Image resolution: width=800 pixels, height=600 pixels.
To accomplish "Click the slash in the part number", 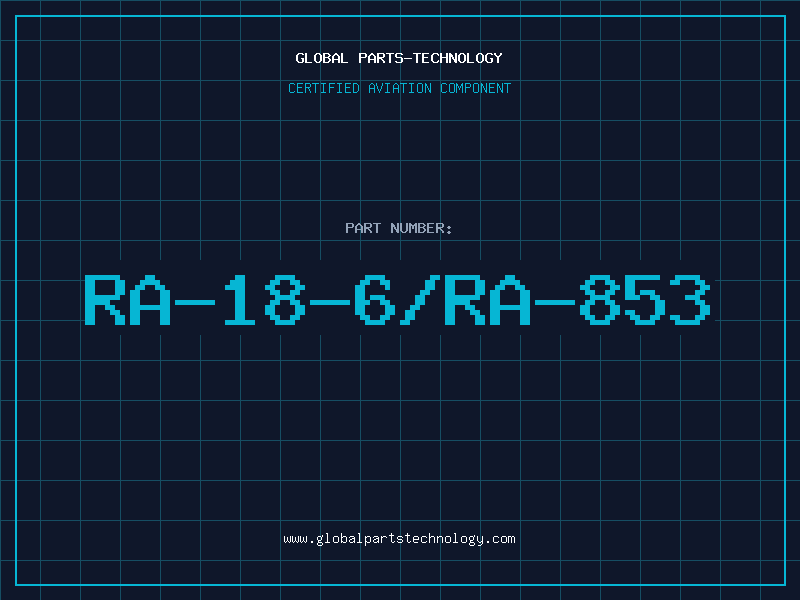I will pos(420,299).
